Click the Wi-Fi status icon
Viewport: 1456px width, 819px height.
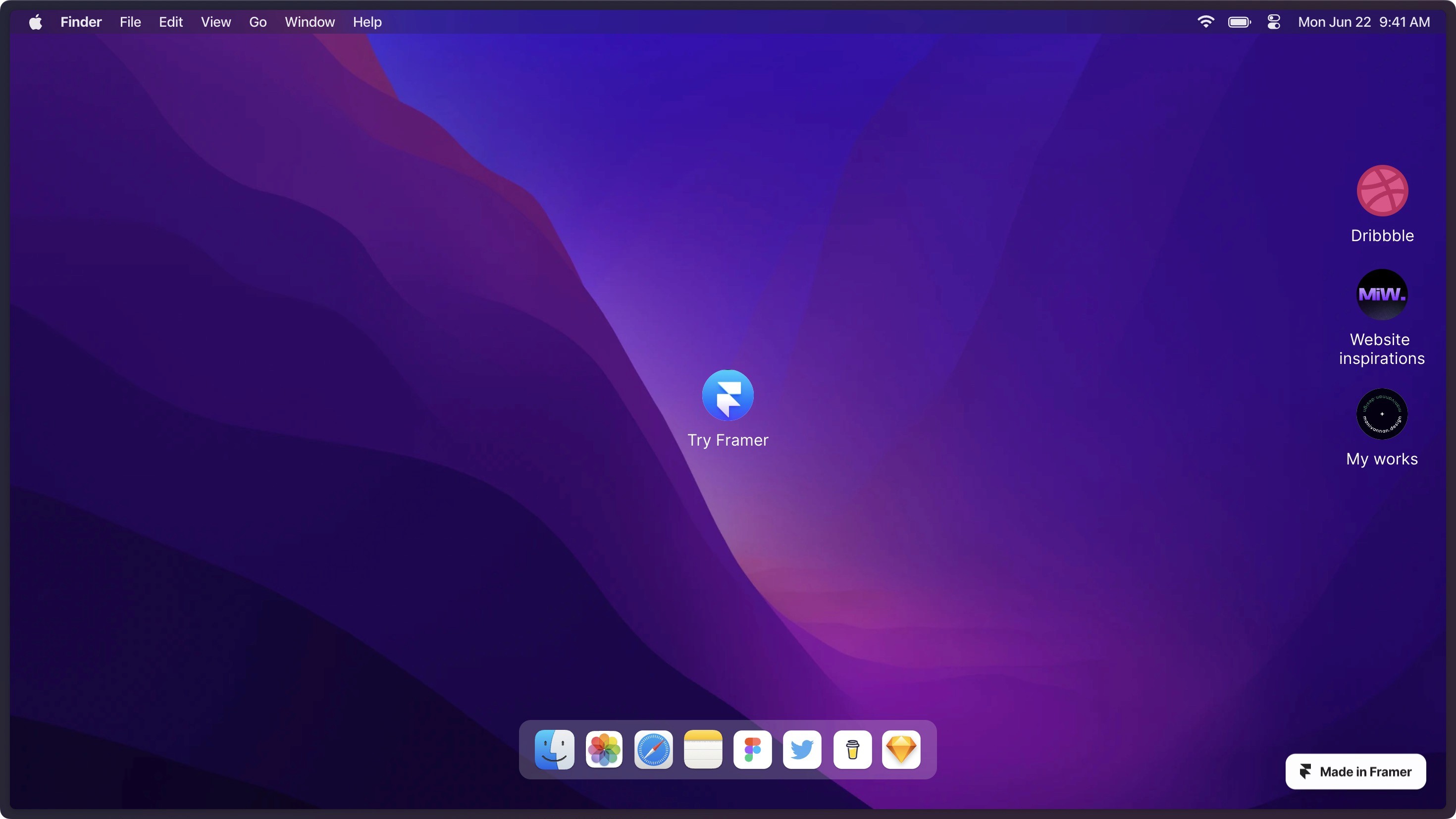tap(1205, 22)
